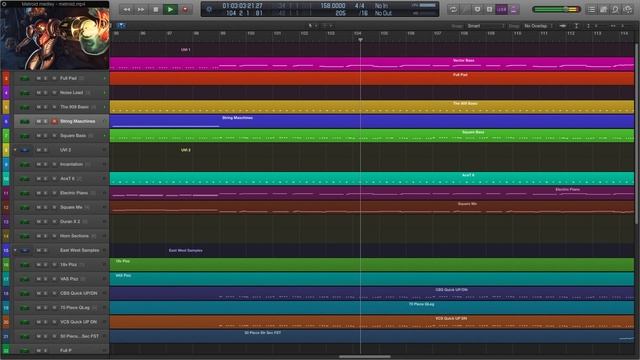
Task: Click the bar position display 104 2 1 81
Action: click(x=244, y=13)
